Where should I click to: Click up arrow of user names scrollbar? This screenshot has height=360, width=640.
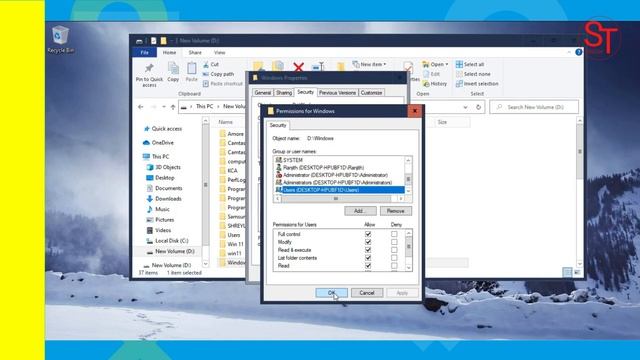tap(408, 160)
